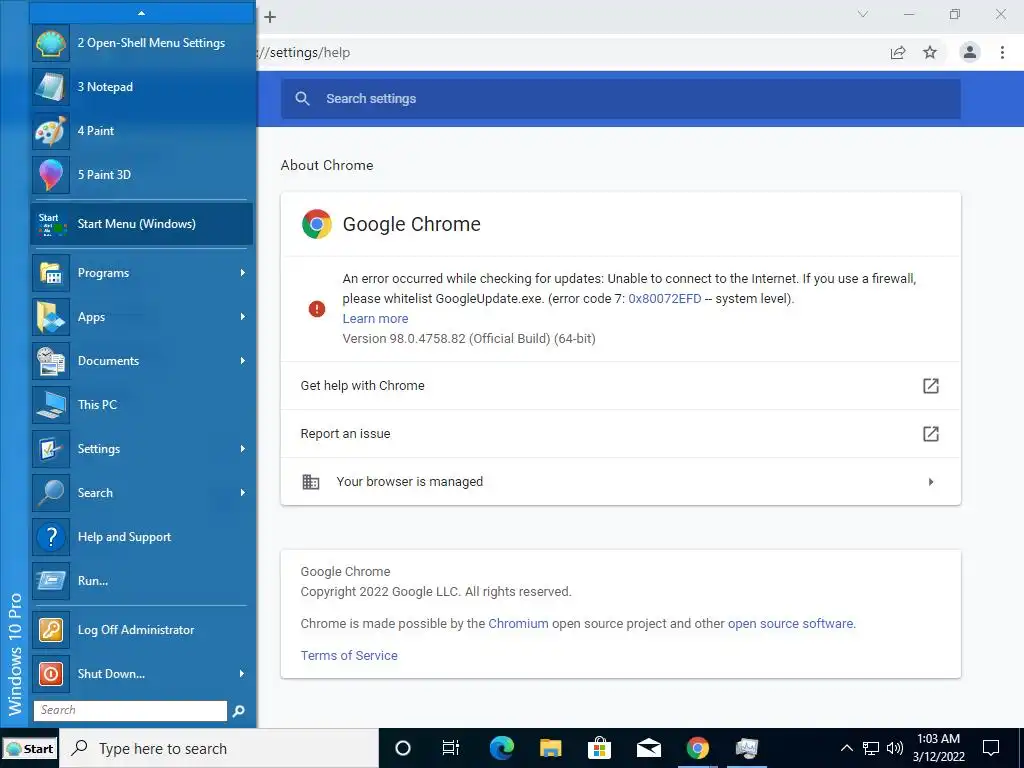The image size is (1024, 768).
Task: Show hidden system tray icons
Action: click(846, 748)
